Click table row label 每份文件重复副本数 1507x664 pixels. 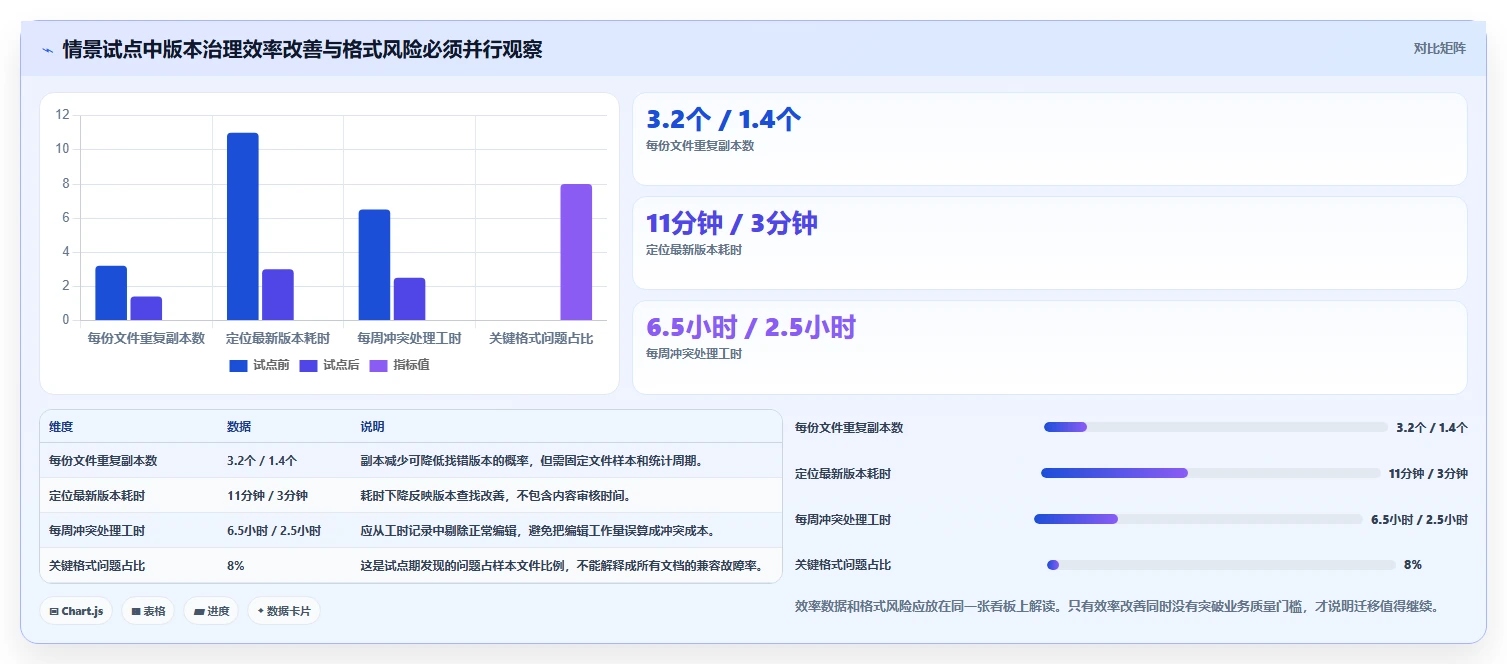(x=103, y=461)
